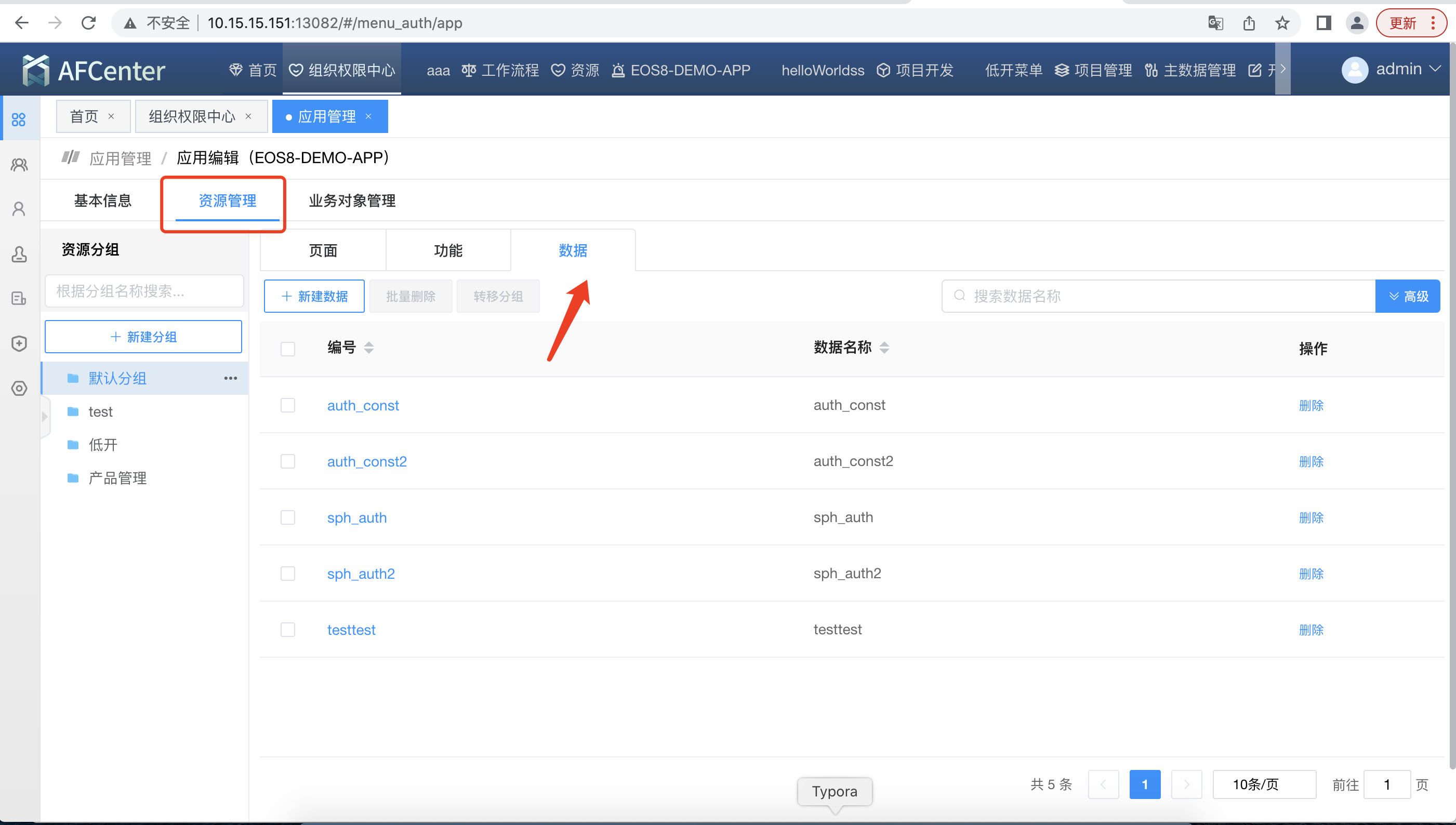Open the 高级 advanced search options
Viewport: 1456px width, 825px height.
(1408, 296)
